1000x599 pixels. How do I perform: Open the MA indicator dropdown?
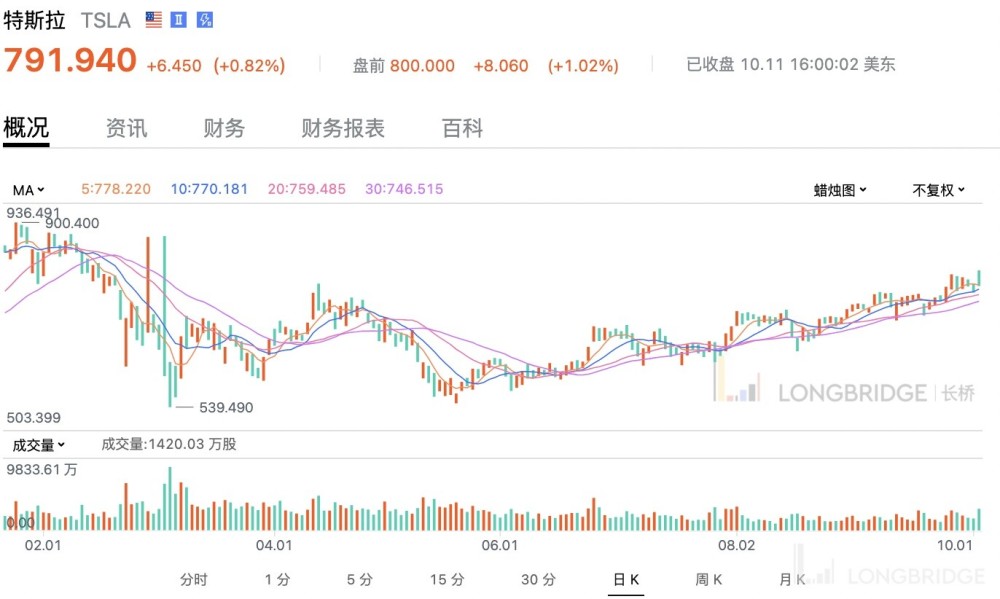28,189
